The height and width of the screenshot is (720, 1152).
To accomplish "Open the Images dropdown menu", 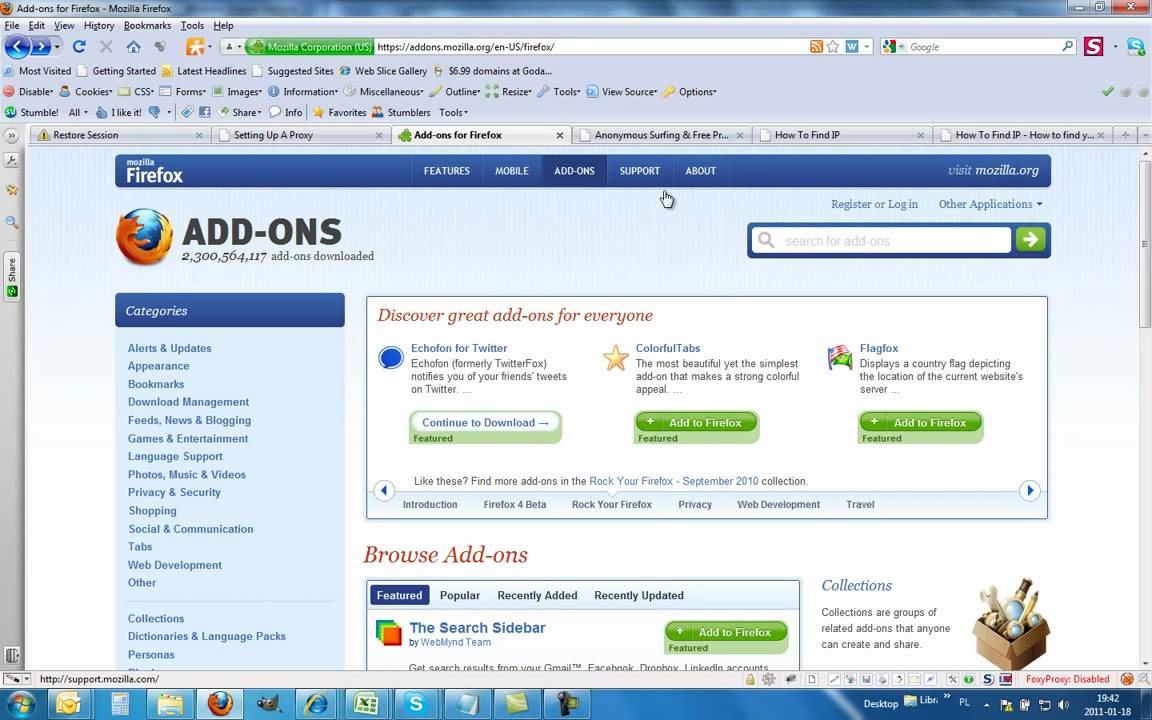I will [237, 92].
